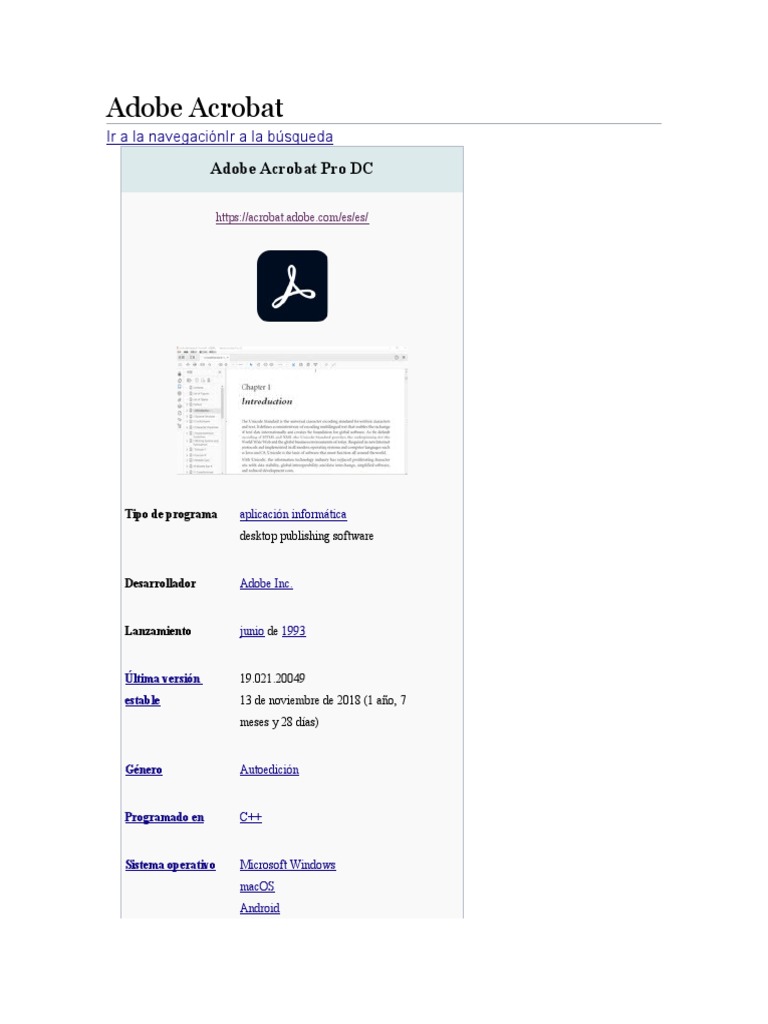
Task: Click the 'junio' month link
Action: 251,631
